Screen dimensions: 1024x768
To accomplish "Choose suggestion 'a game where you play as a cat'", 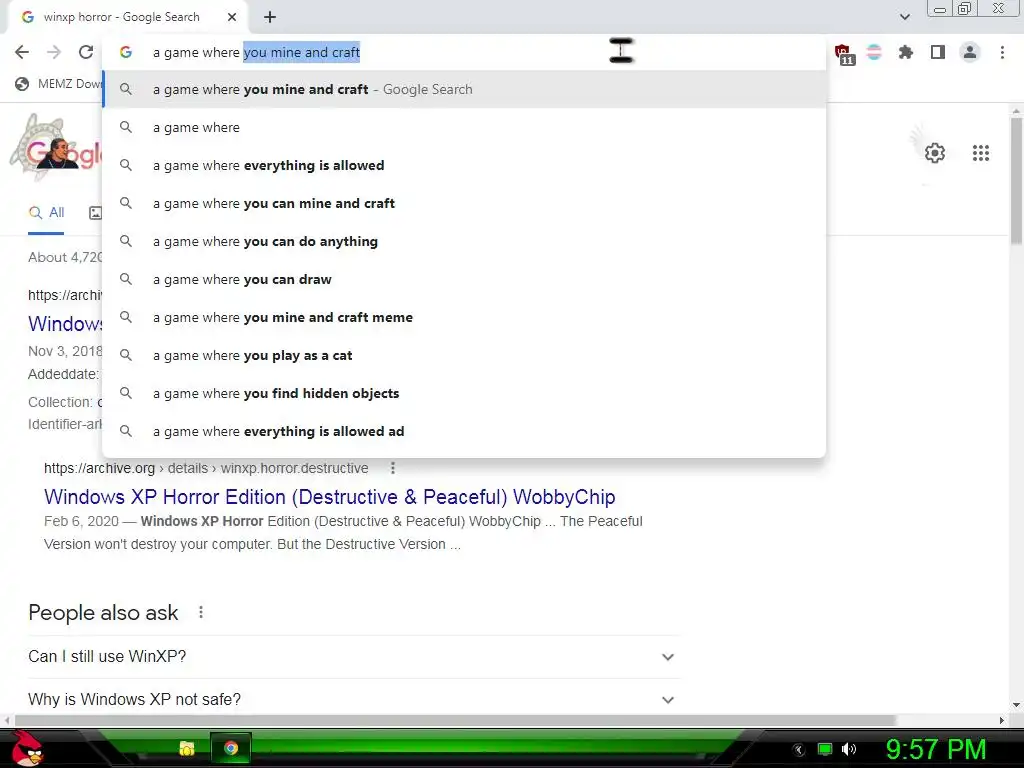I will coord(464,355).
